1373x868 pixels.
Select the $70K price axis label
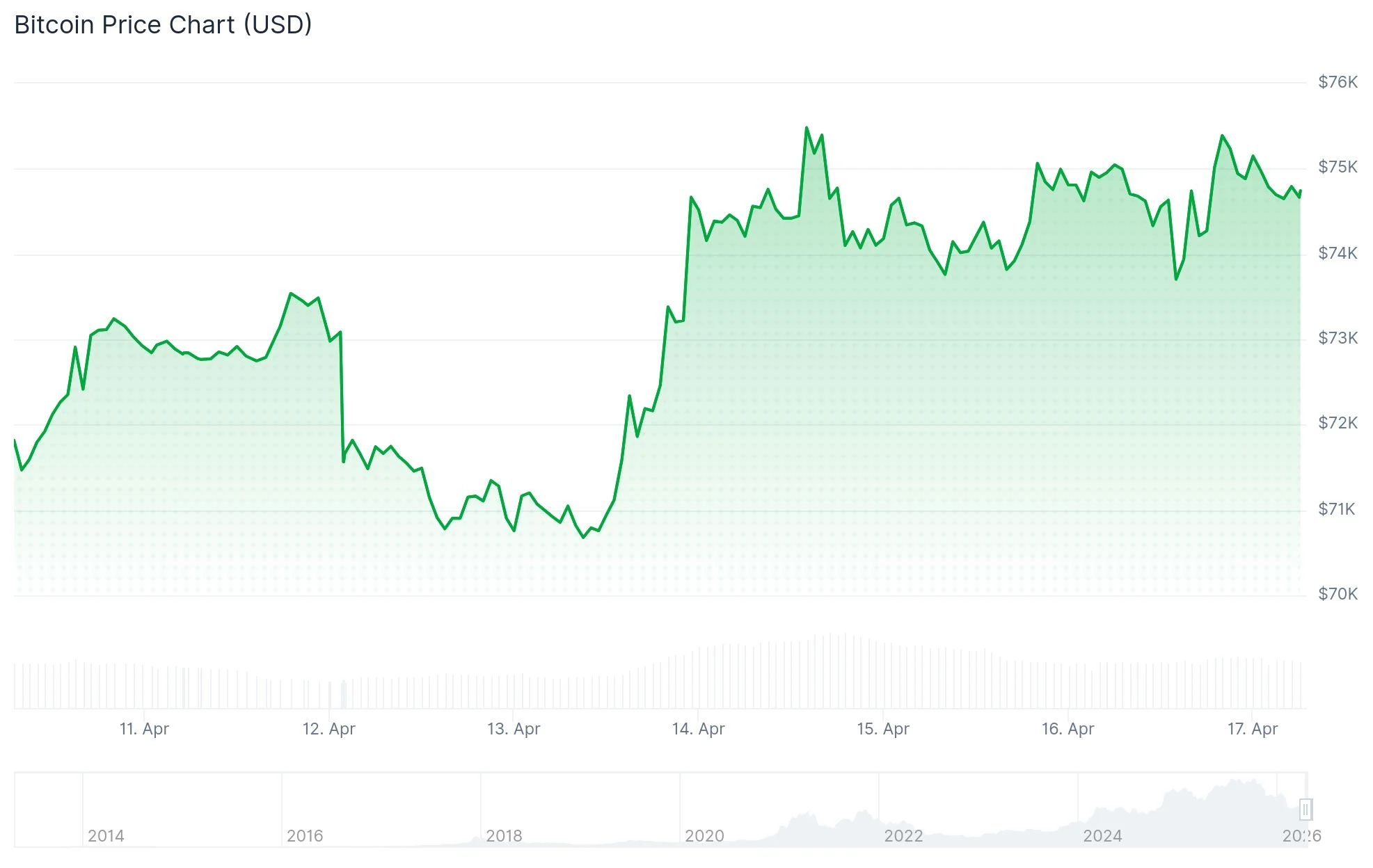click(1338, 594)
